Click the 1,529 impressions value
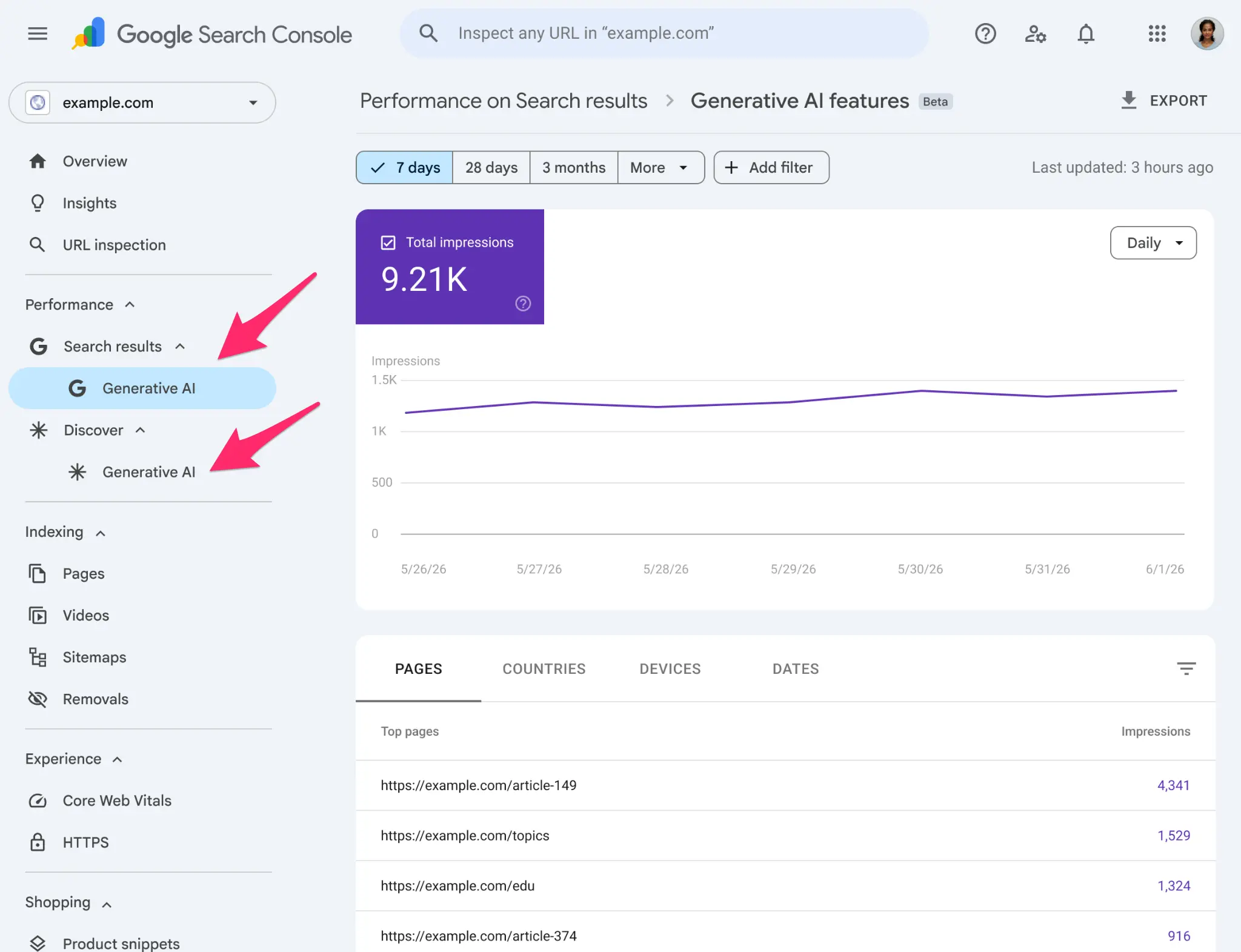This screenshot has width=1241, height=952. (x=1174, y=836)
